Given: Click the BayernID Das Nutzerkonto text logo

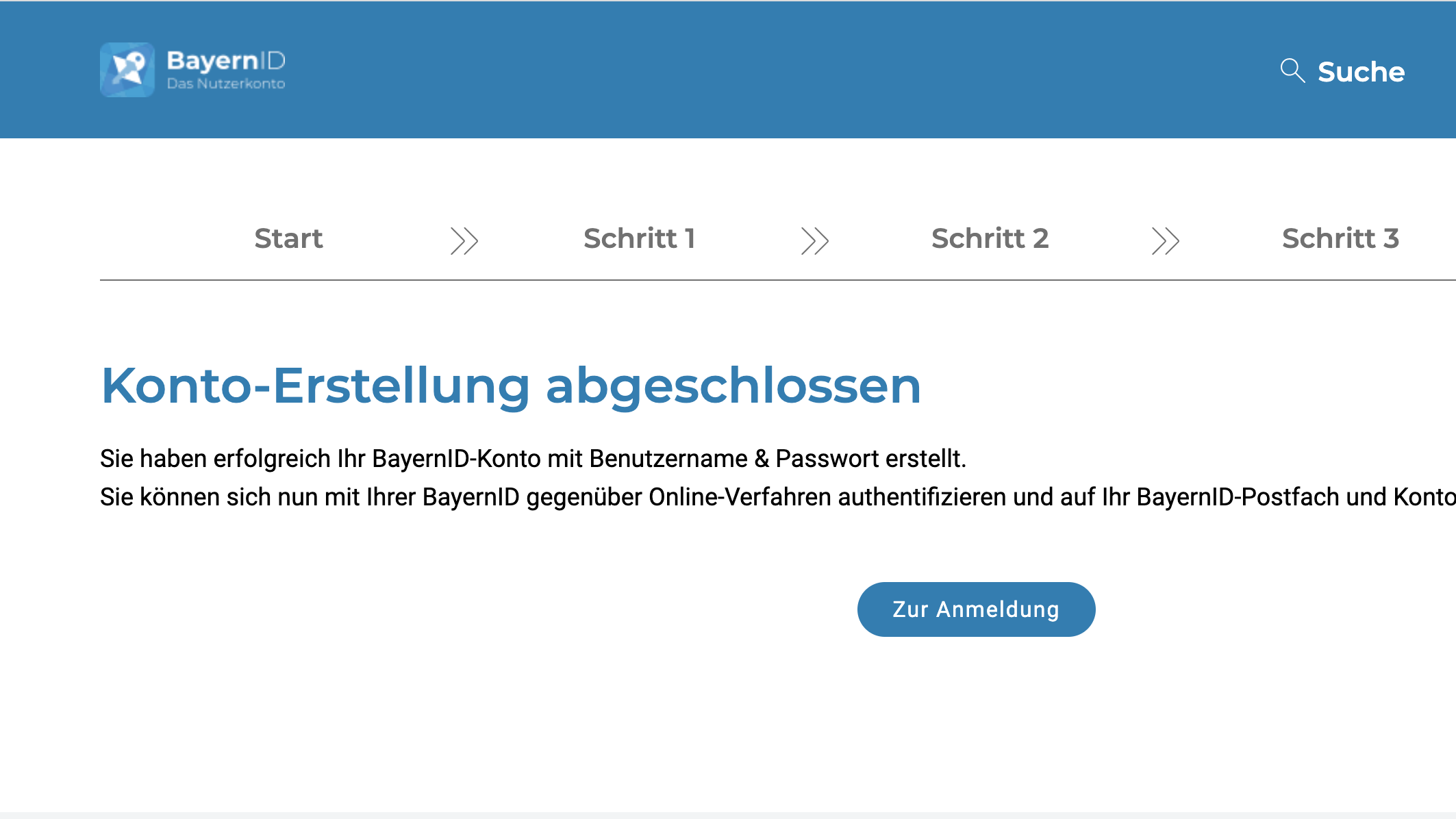Looking at the screenshot, I should (x=226, y=70).
